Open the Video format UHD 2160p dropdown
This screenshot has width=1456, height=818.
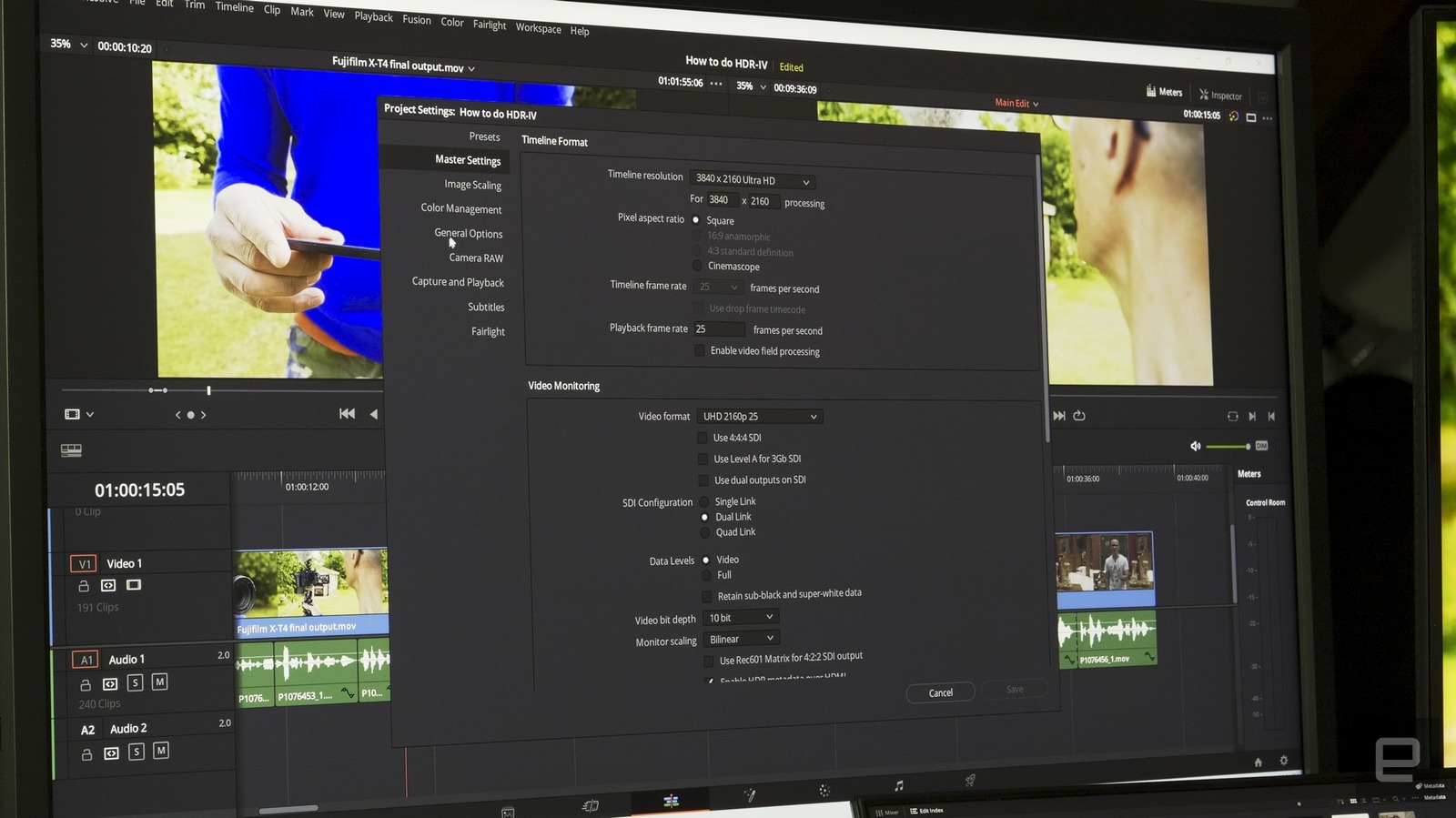pos(760,417)
